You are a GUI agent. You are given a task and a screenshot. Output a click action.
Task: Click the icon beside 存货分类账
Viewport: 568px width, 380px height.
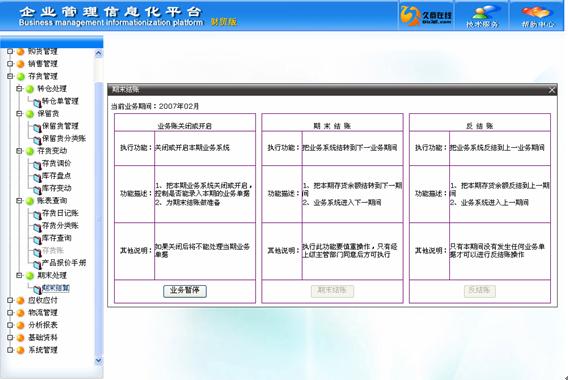pos(37,227)
